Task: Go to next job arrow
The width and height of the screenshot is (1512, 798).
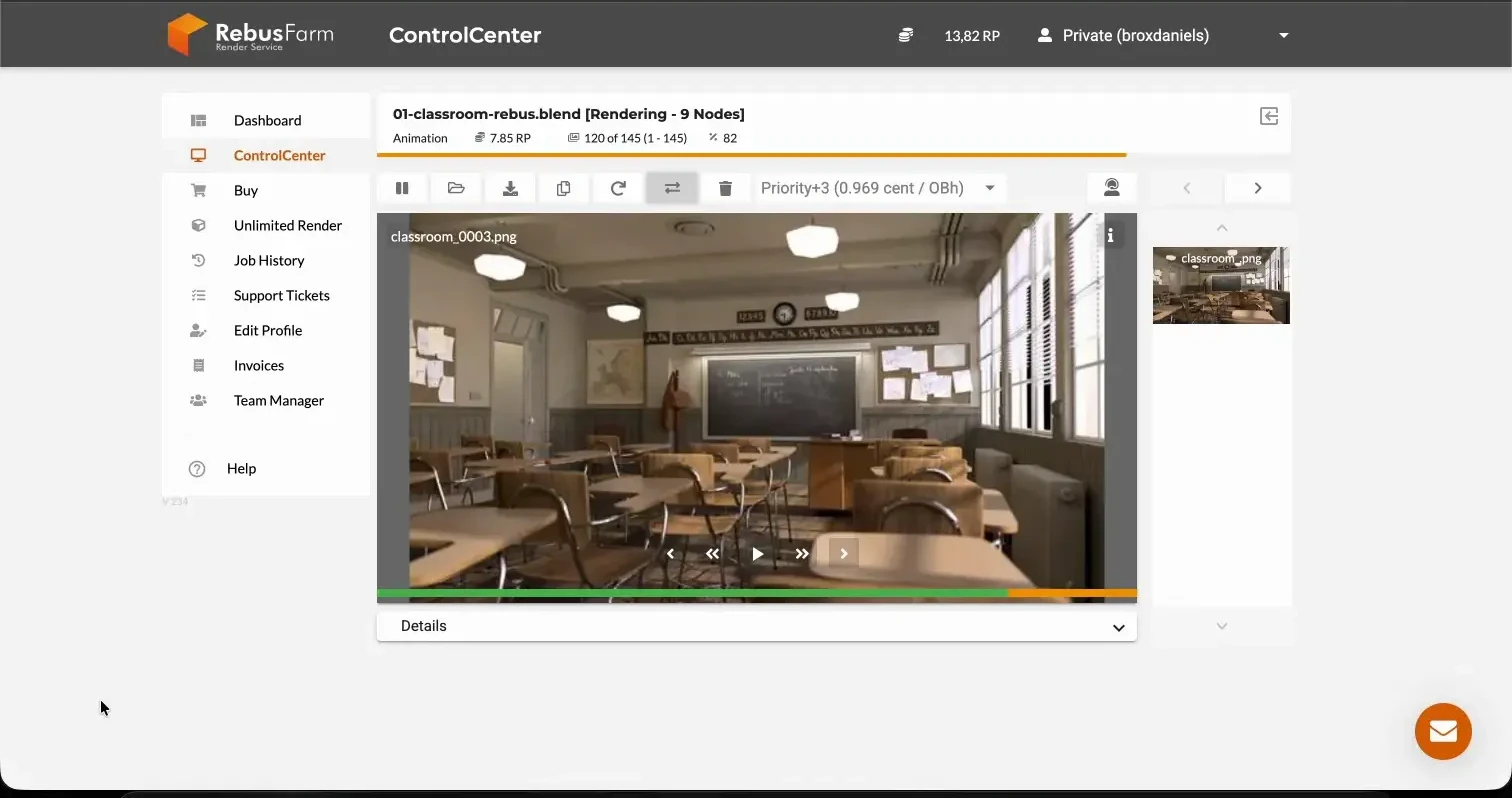Action: 1258,188
